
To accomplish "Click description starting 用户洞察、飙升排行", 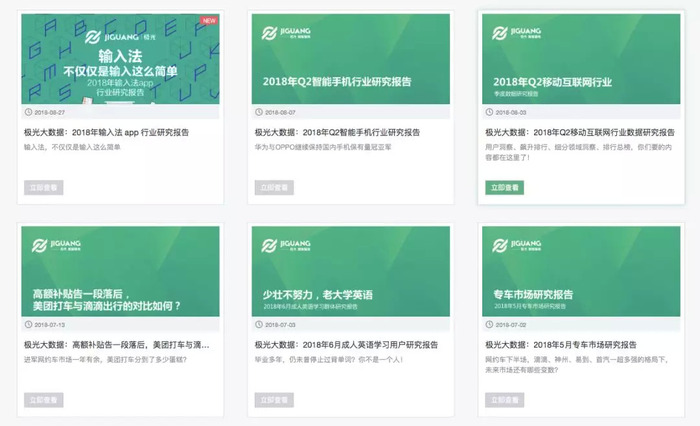I will (579, 152).
